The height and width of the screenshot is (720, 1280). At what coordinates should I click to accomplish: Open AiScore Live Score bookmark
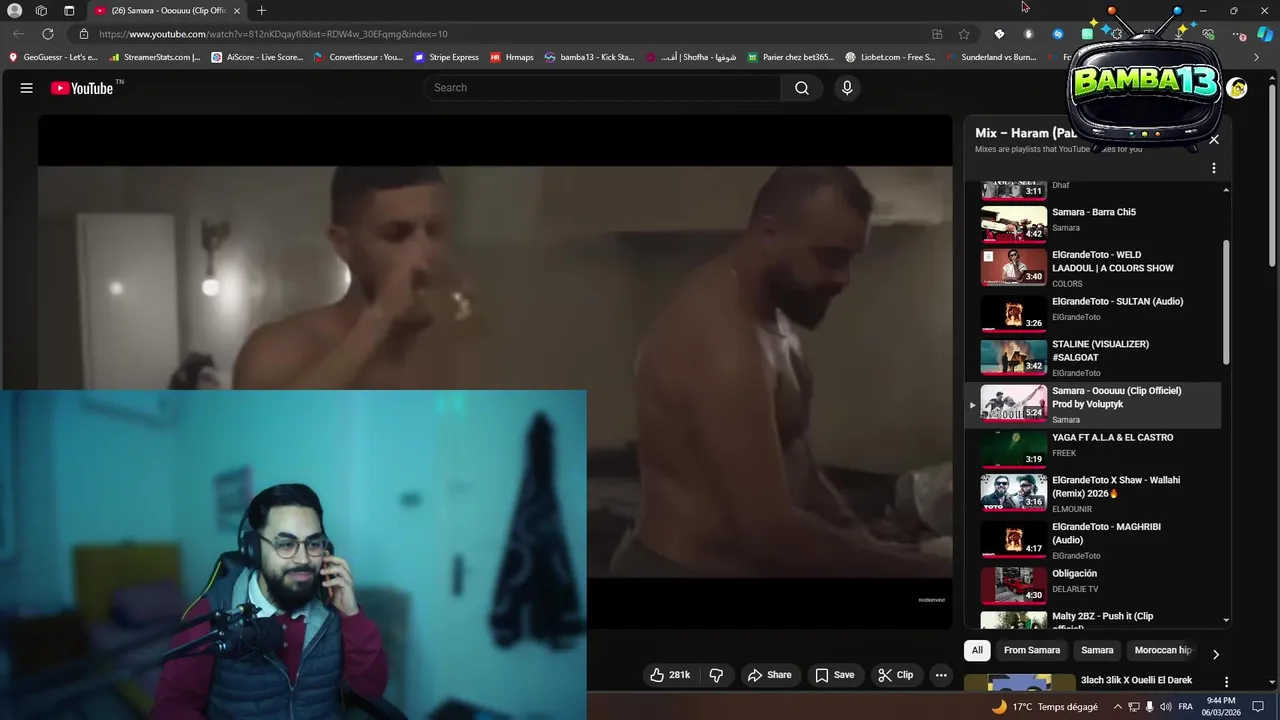click(x=257, y=57)
